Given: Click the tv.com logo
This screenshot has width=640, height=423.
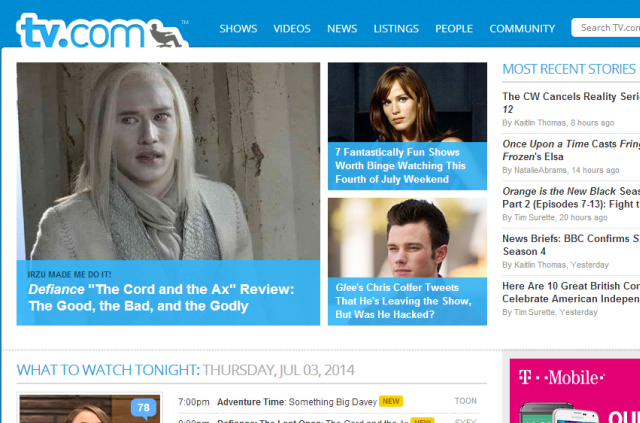Looking at the screenshot, I should pos(102,31).
